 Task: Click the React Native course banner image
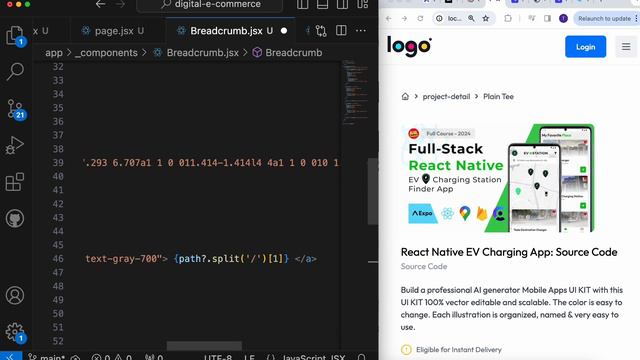pyautogui.click(x=498, y=178)
